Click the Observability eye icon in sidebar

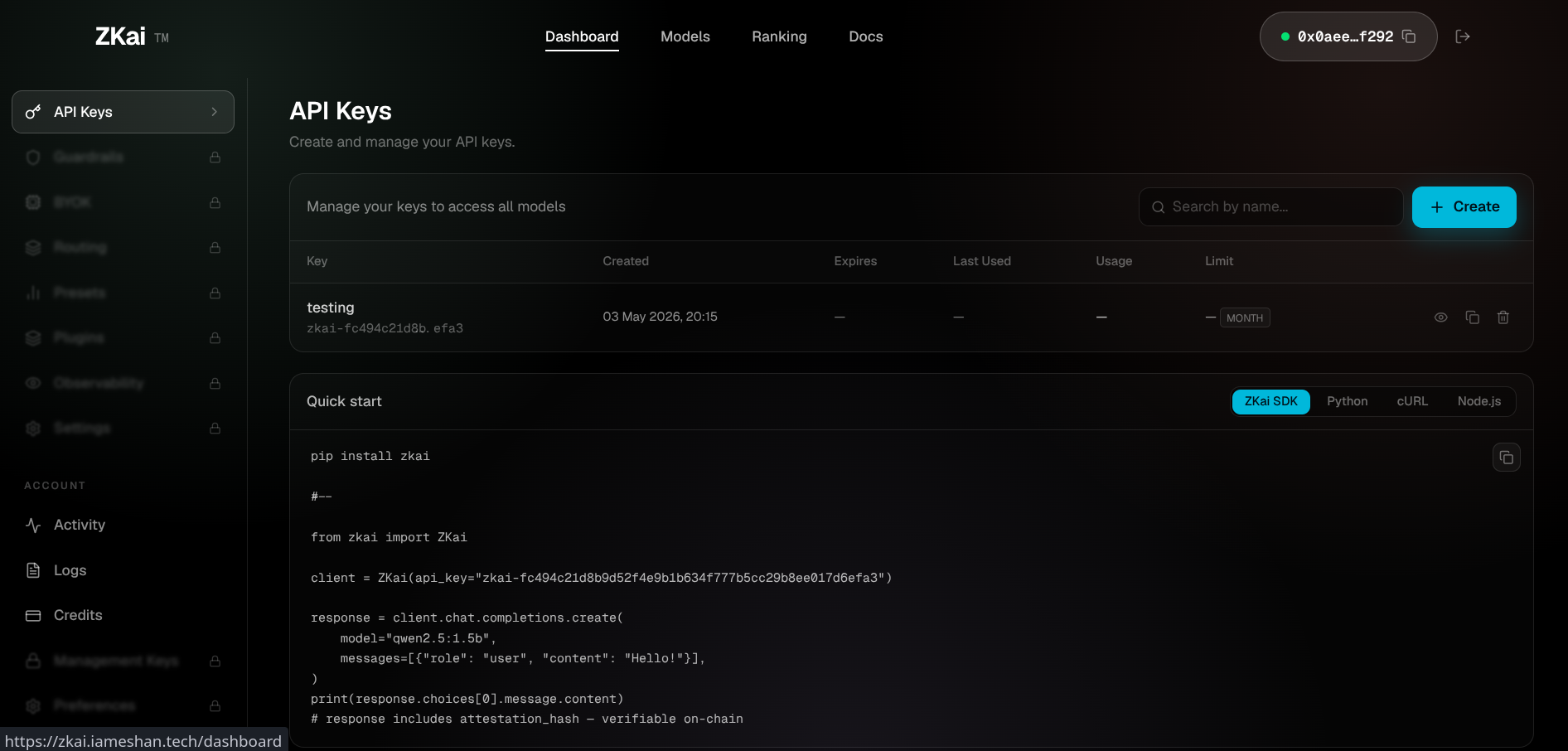pos(33,383)
